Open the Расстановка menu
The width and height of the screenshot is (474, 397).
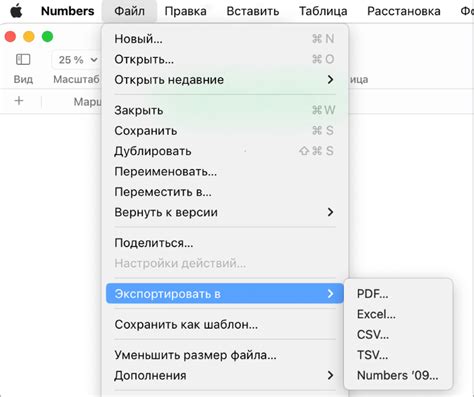tap(404, 11)
